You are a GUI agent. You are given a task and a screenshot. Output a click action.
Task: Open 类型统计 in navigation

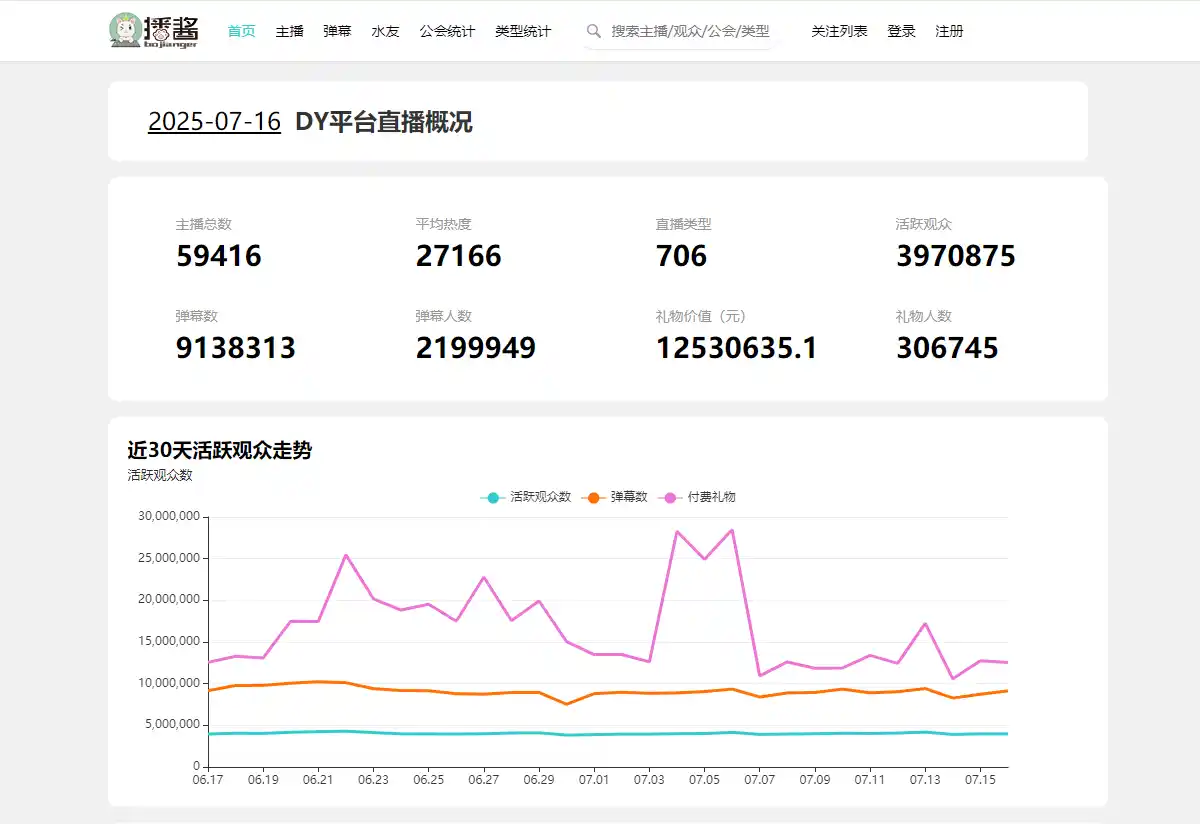(523, 31)
